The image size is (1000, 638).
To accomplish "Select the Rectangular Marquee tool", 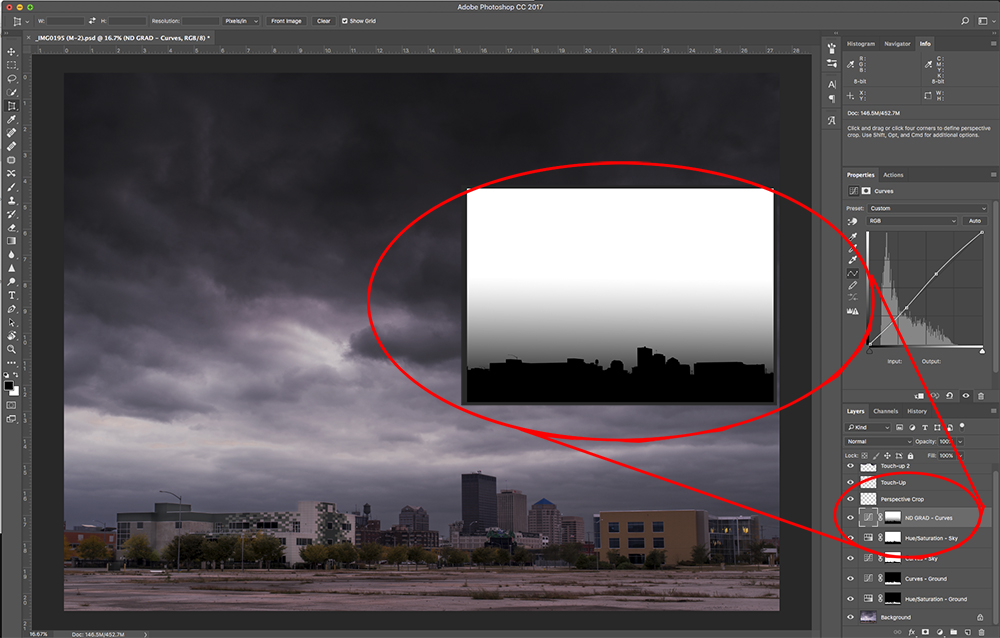I will (11, 65).
